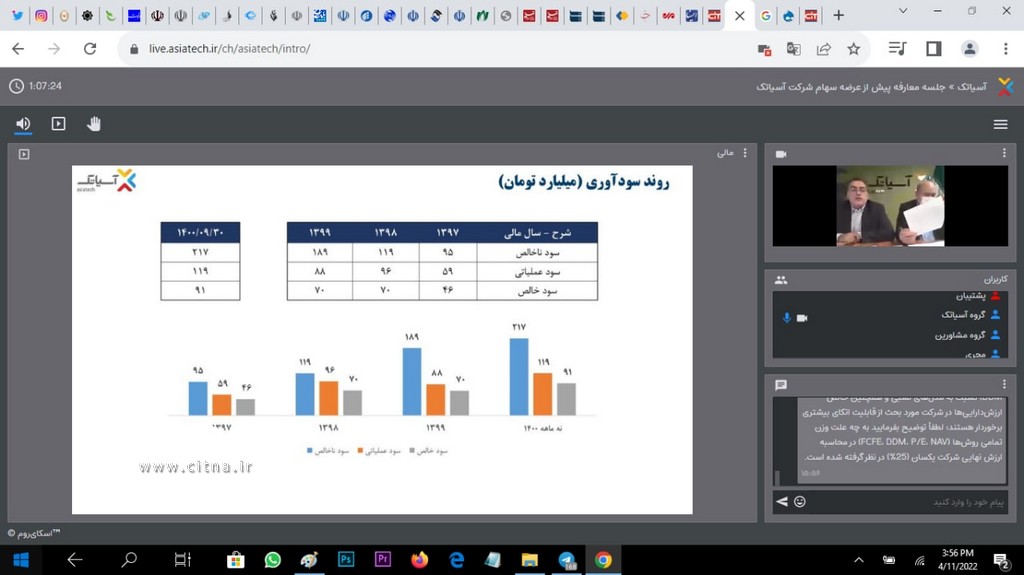This screenshot has height=575, width=1024.
Task: Raise hand using the hand icon
Action: 94,124
